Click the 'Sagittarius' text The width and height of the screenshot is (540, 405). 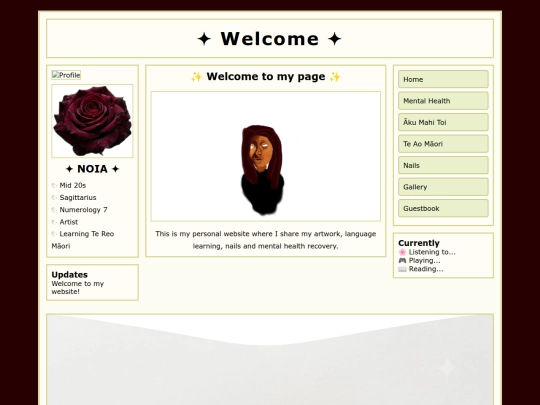tap(78, 198)
